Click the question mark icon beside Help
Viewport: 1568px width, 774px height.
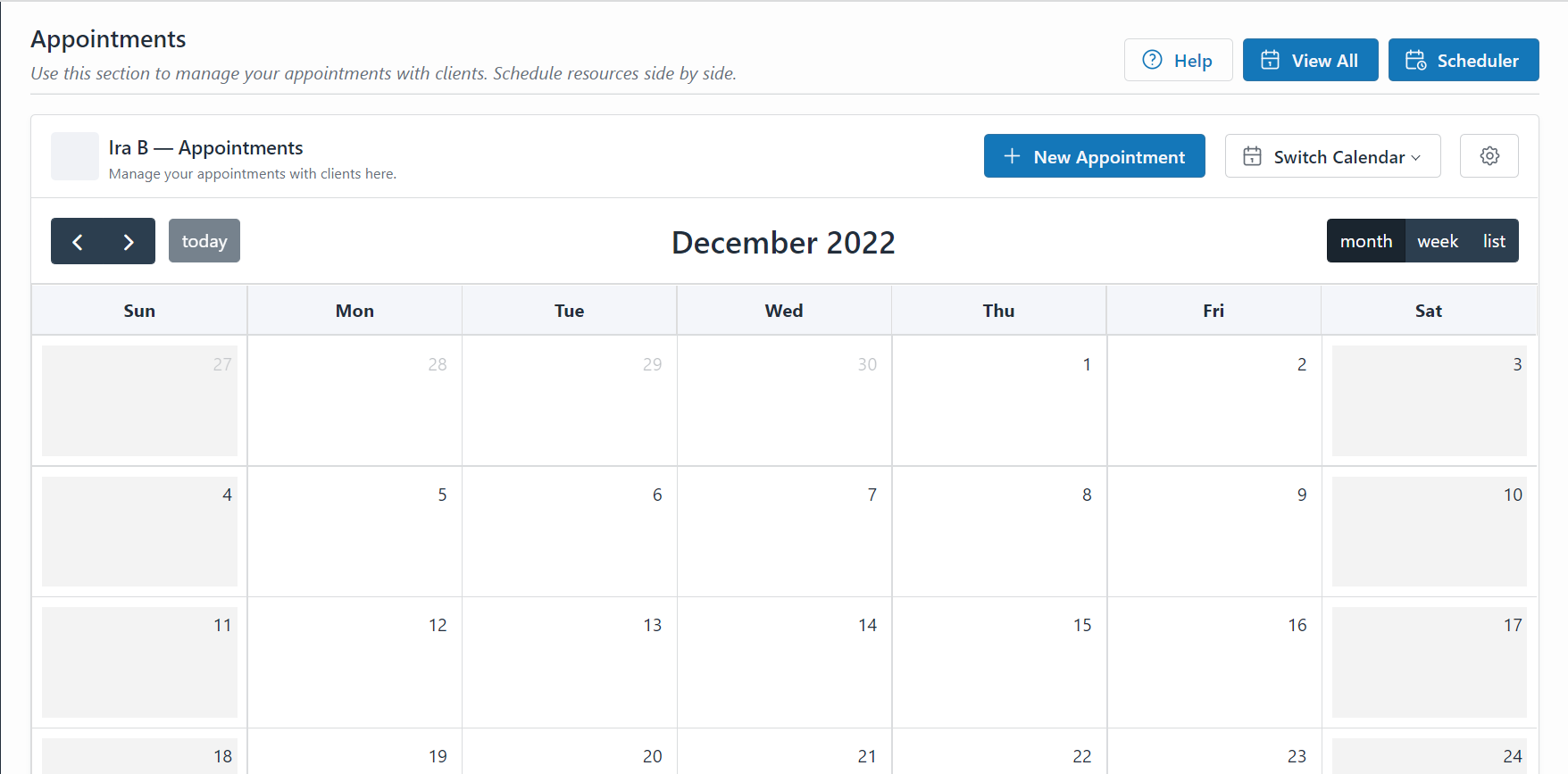click(1153, 59)
